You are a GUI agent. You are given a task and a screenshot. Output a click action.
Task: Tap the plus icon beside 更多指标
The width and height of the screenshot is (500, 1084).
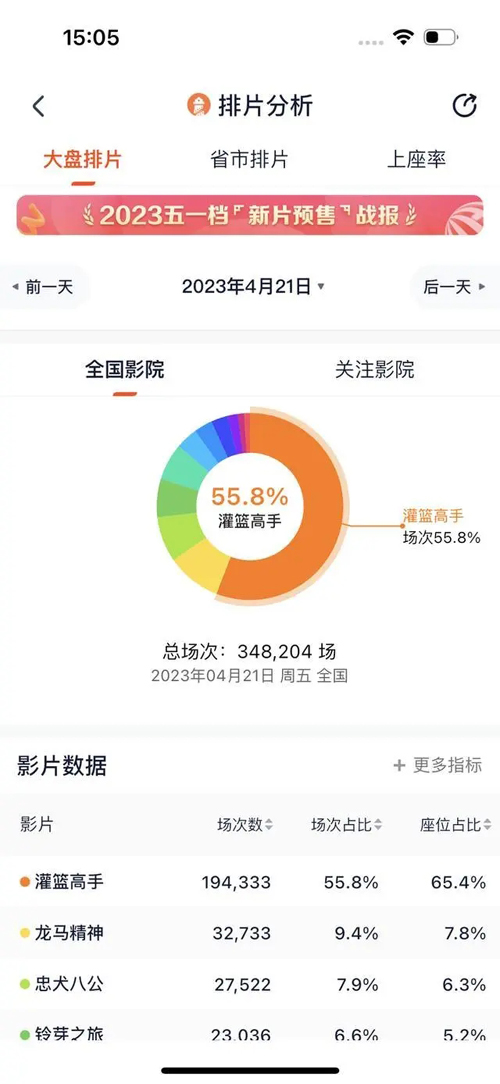[x=399, y=765]
